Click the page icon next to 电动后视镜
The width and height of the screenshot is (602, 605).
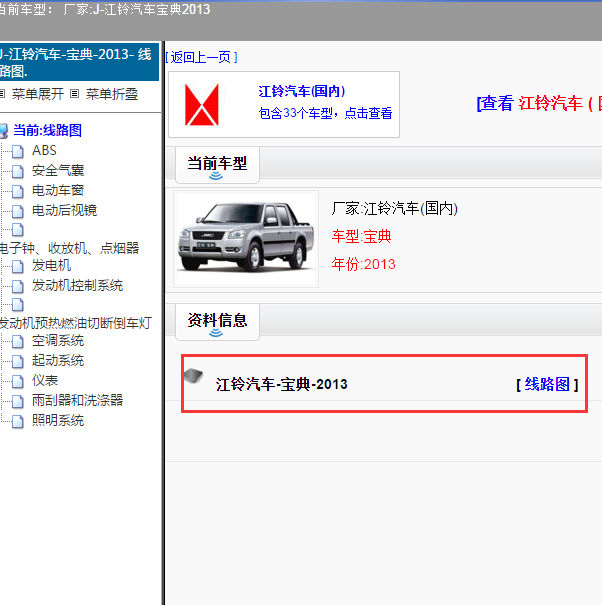(x=17, y=211)
